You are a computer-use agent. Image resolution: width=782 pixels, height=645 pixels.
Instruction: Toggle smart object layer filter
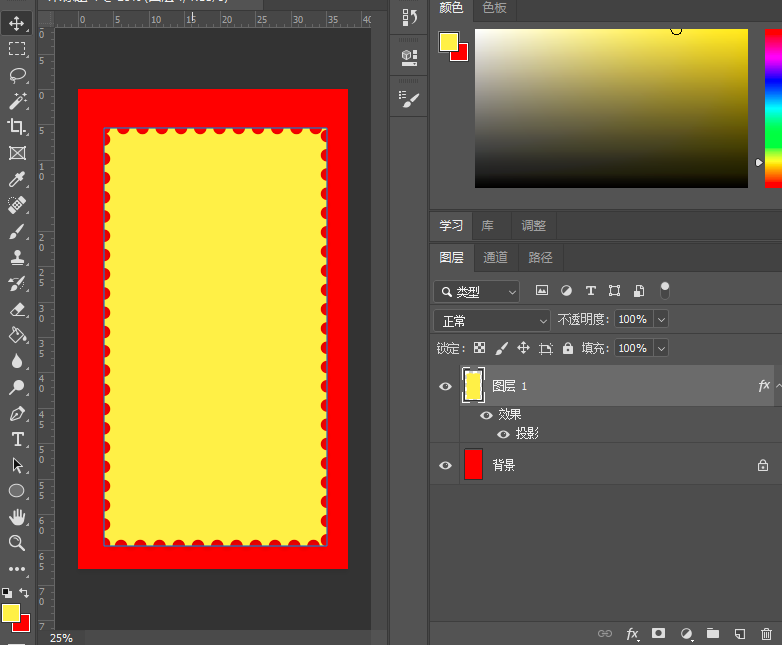[x=639, y=290]
